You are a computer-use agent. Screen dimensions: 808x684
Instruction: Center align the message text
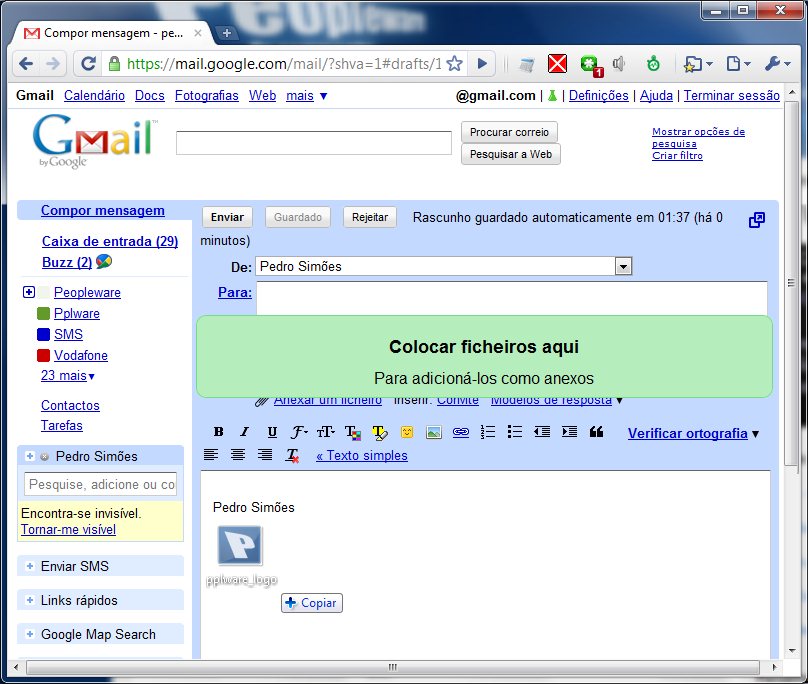(x=238, y=455)
